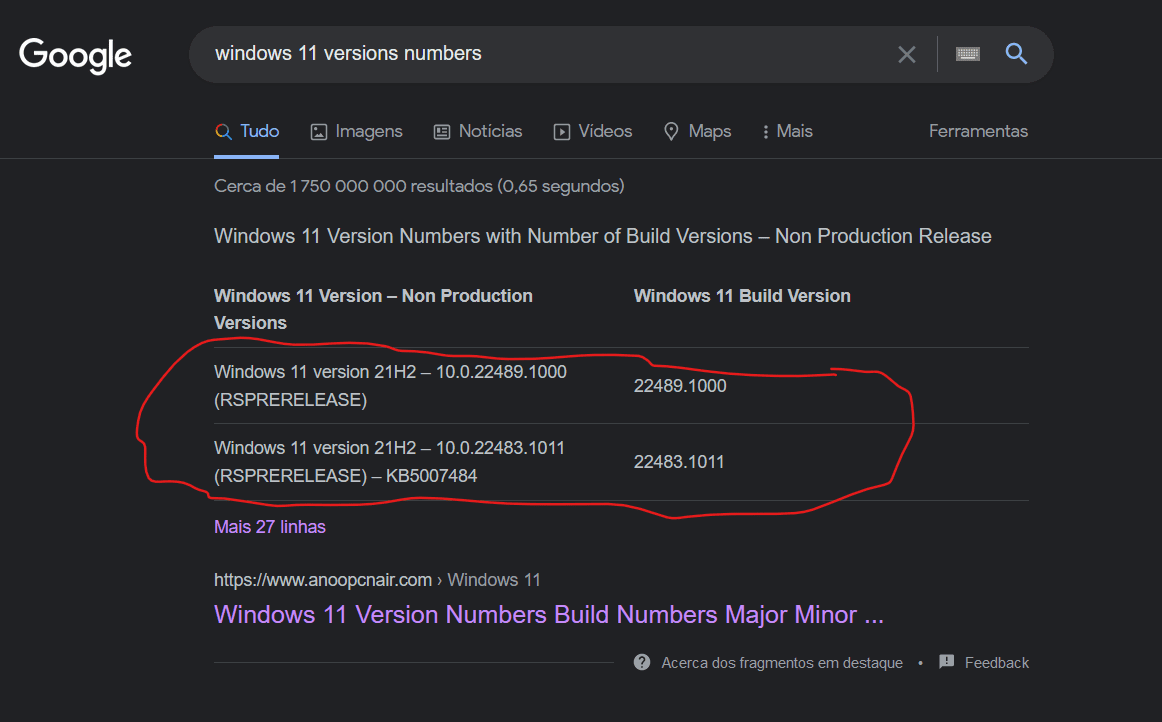Clear the search box with the X icon
This screenshot has width=1162, height=722.
(906, 54)
